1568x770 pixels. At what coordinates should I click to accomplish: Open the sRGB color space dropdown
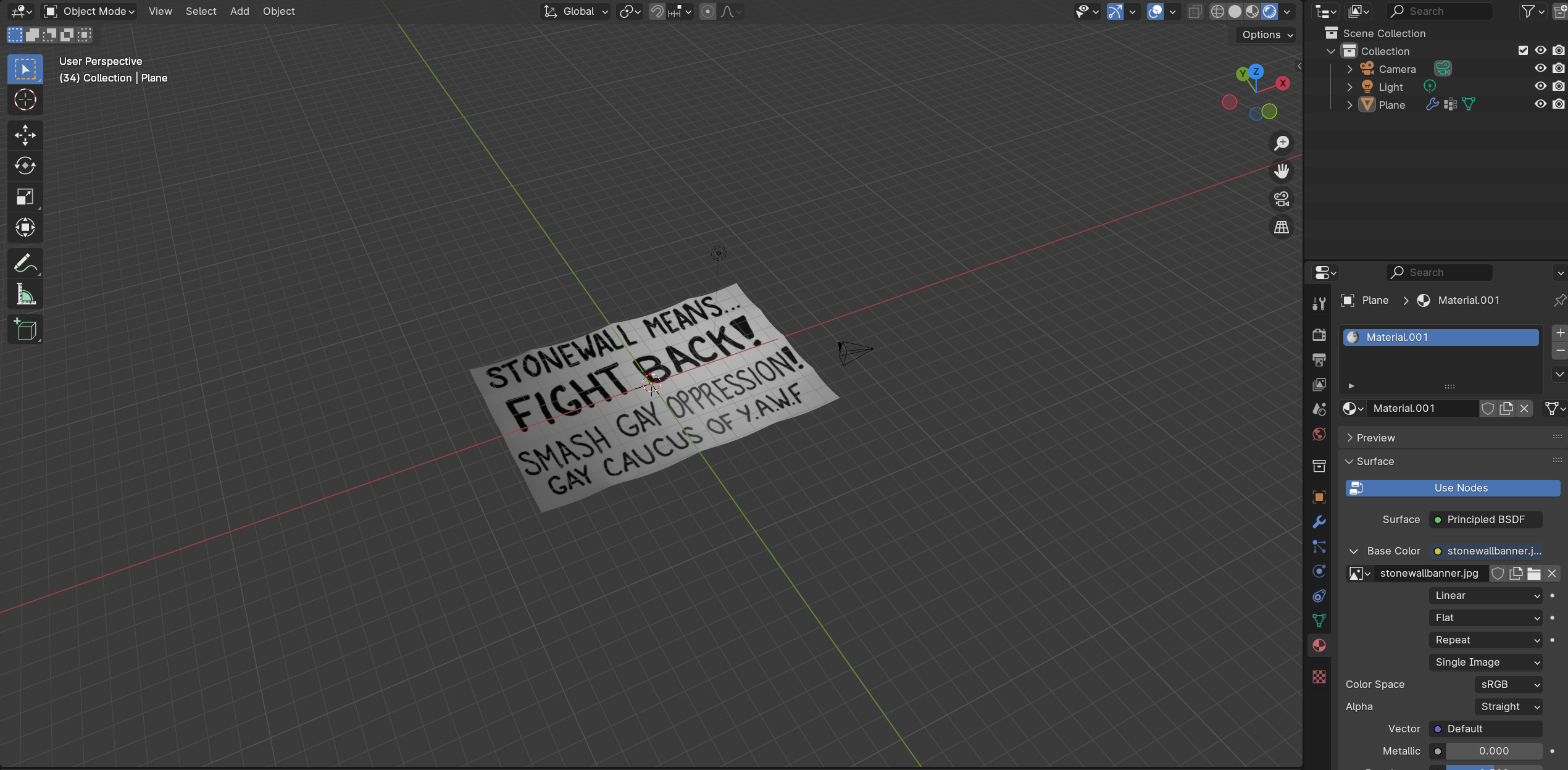coord(1508,685)
